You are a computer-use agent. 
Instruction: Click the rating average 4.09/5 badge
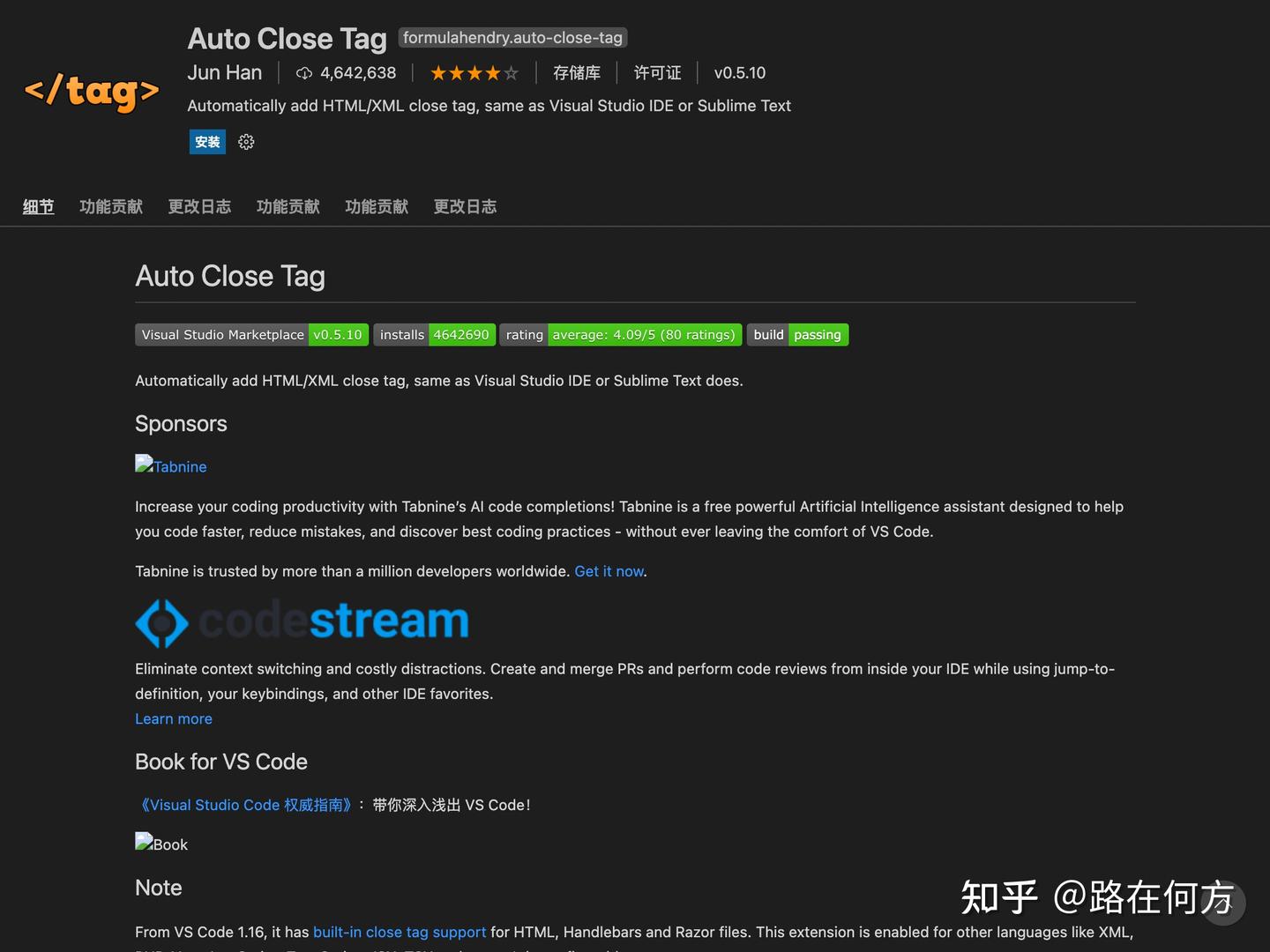coord(621,335)
